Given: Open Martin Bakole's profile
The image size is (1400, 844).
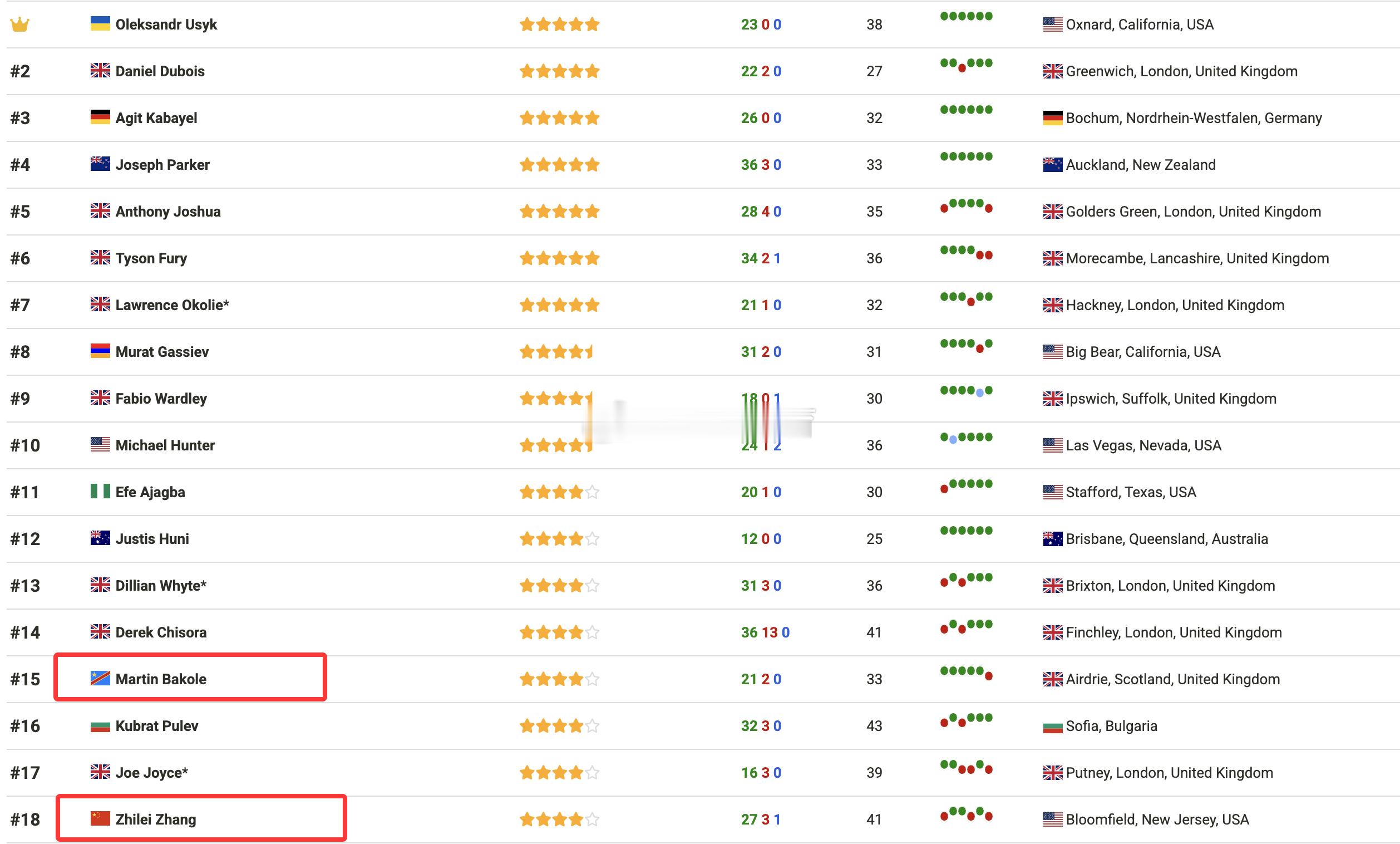Looking at the screenshot, I should pyautogui.click(x=161, y=679).
